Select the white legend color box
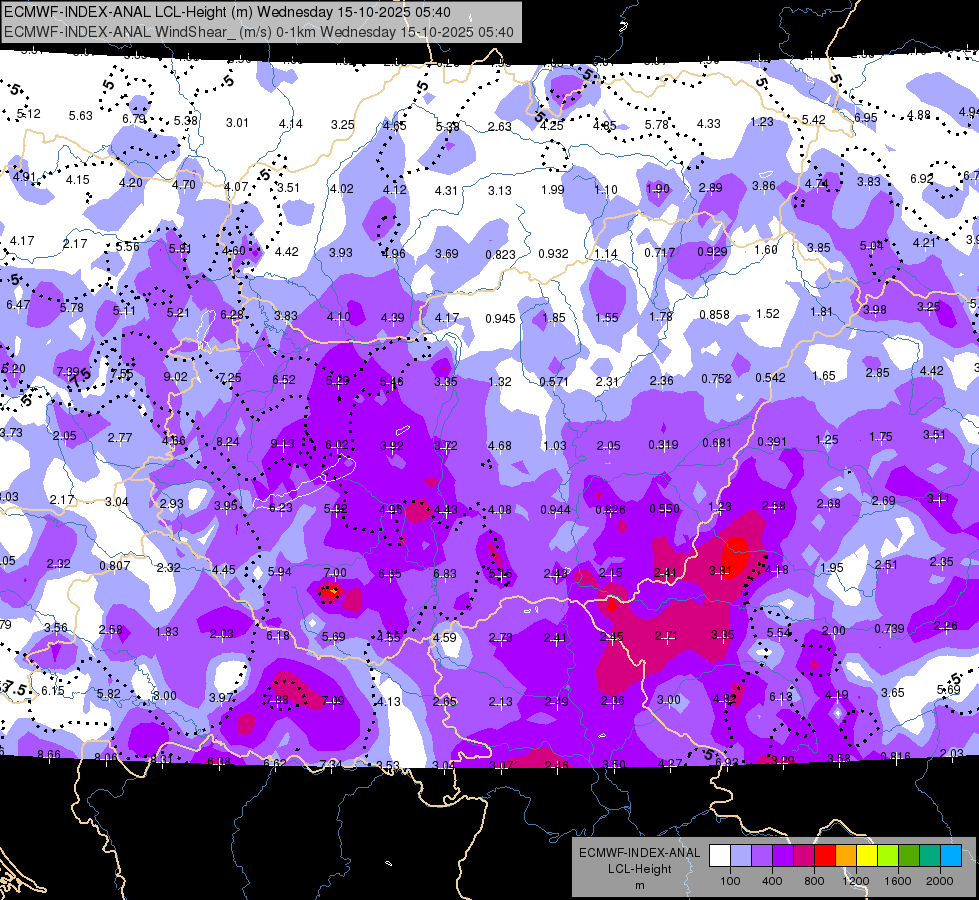Image resolution: width=979 pixels, height=900 pixels. 719,855
